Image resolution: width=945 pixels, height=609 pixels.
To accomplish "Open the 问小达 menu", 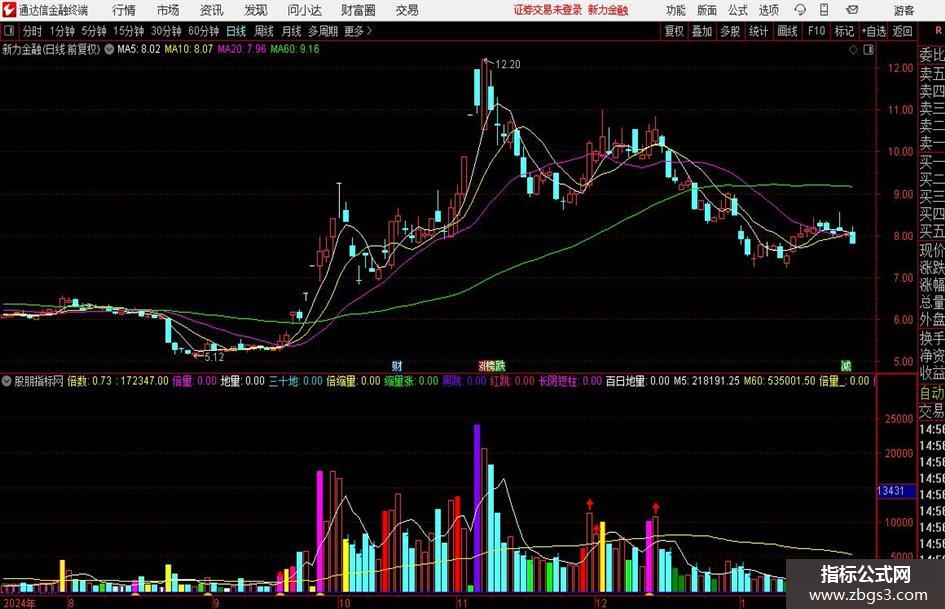I will 305,10.
